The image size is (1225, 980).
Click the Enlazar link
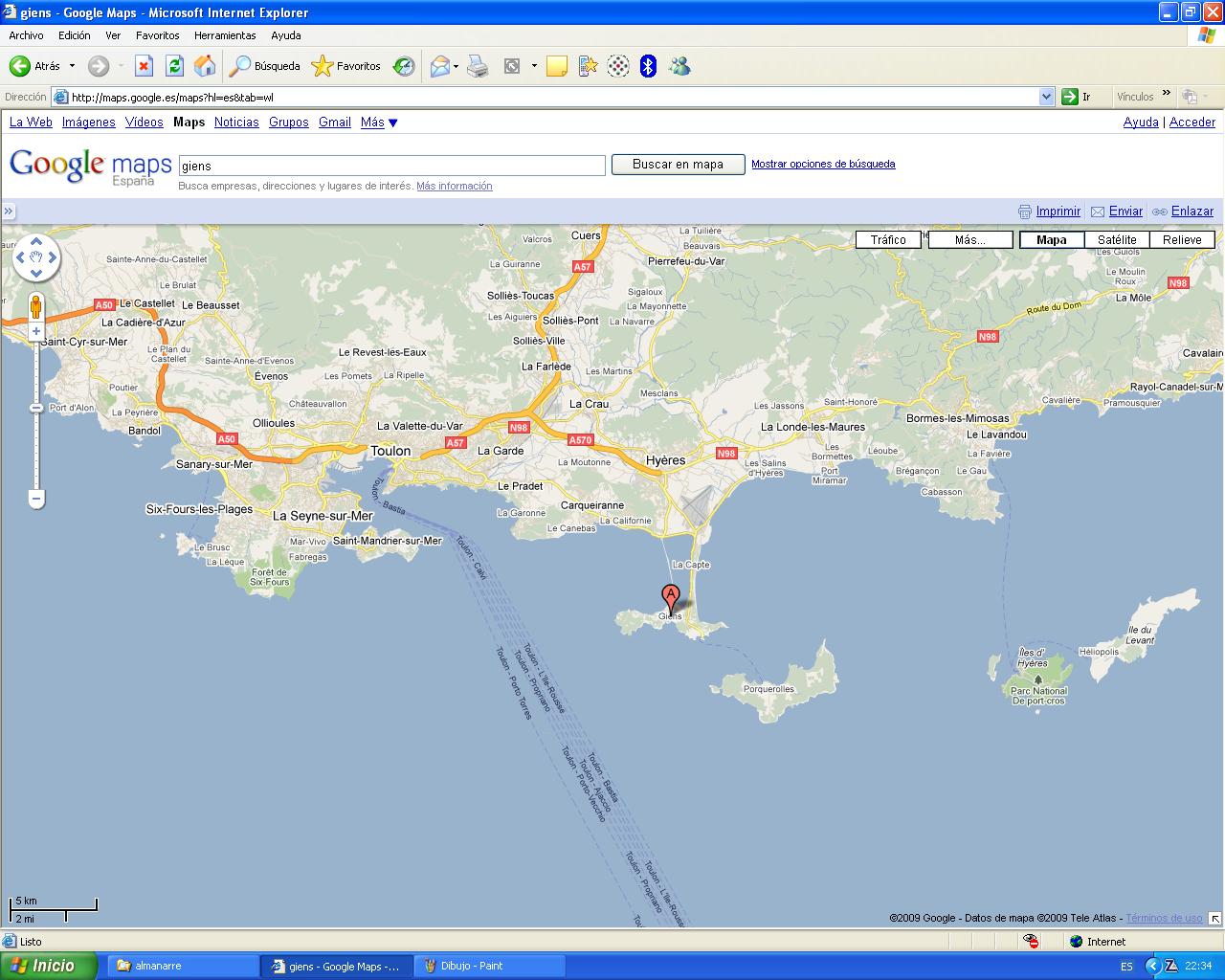point(1192,212)
